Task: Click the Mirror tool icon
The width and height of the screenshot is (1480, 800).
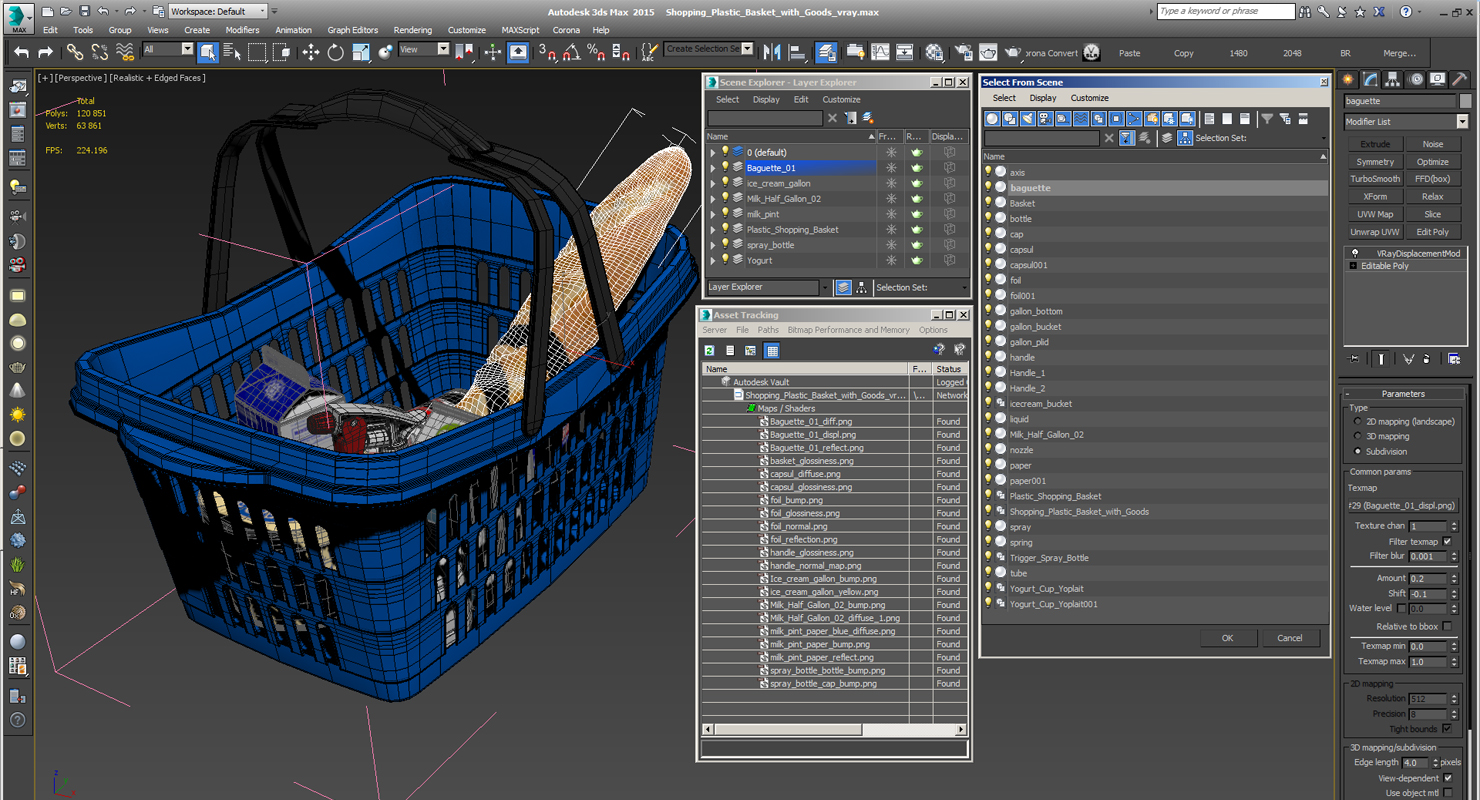Action: [772, 52]
